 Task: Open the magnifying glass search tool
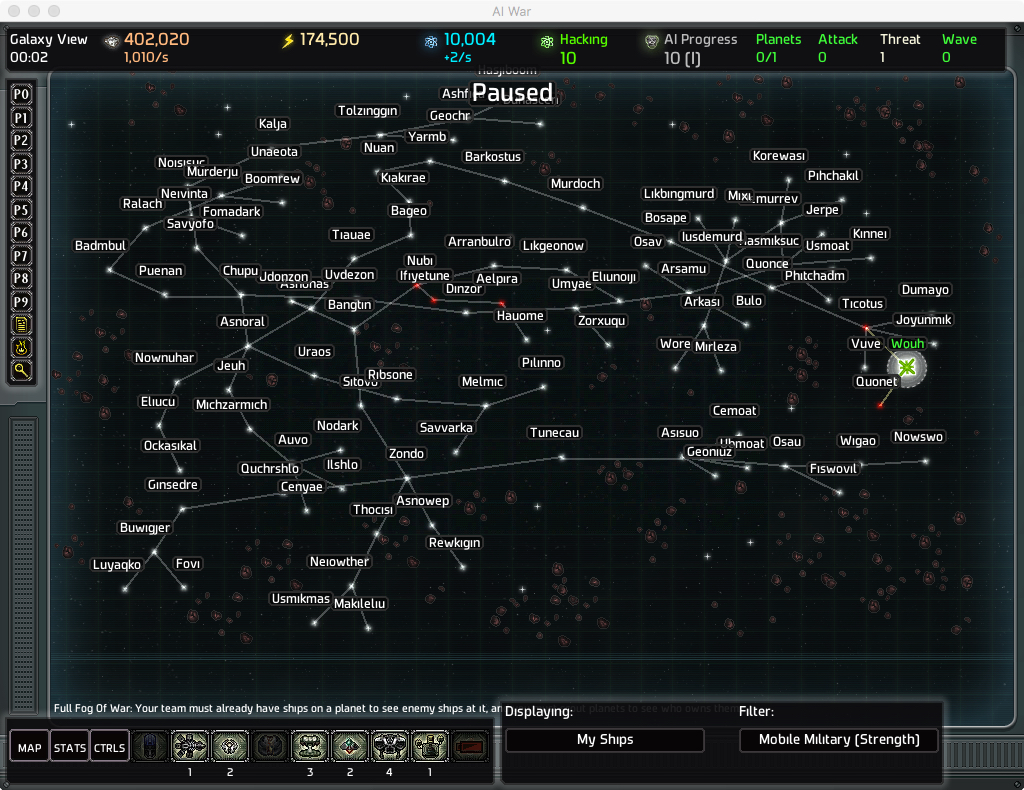21,371
